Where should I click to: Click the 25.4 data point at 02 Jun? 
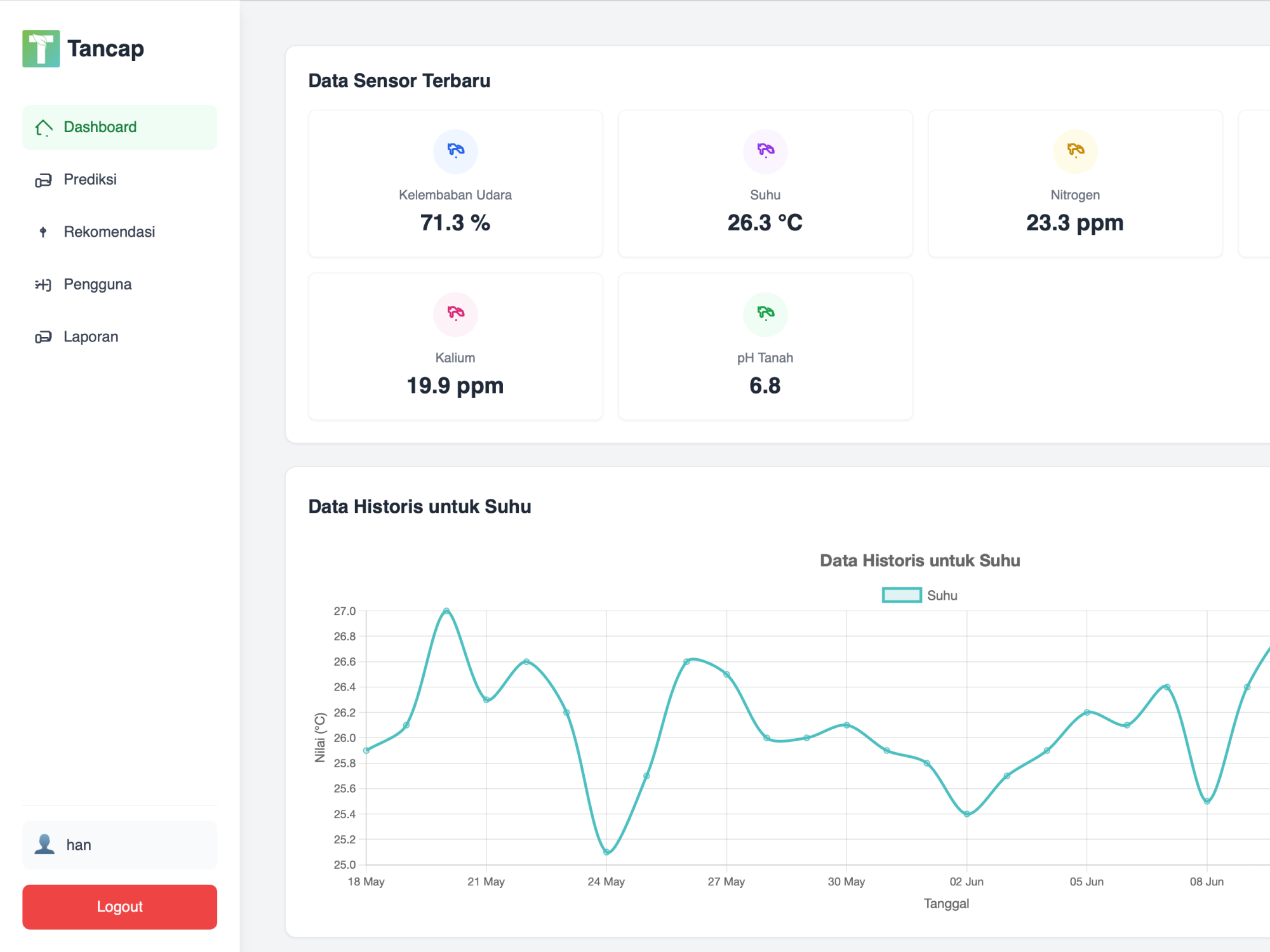pos(967,814)
